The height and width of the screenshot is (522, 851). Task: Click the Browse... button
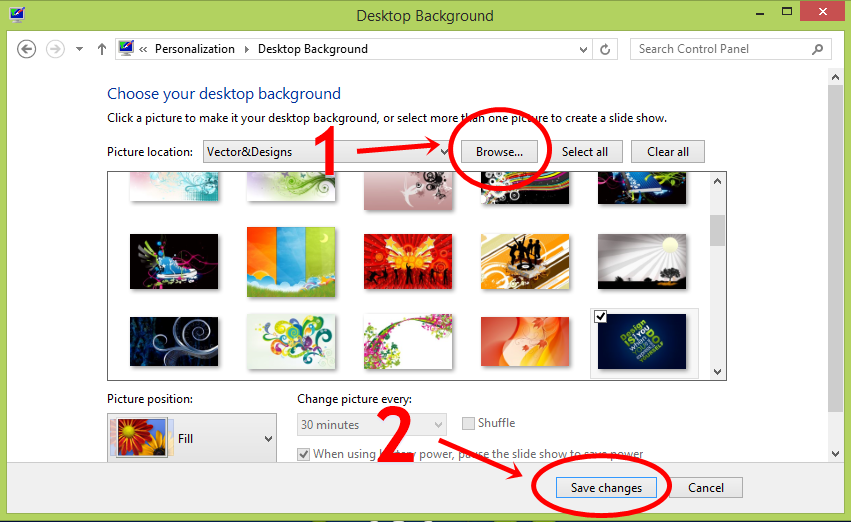pyautogui.click(x=499, y=152)
